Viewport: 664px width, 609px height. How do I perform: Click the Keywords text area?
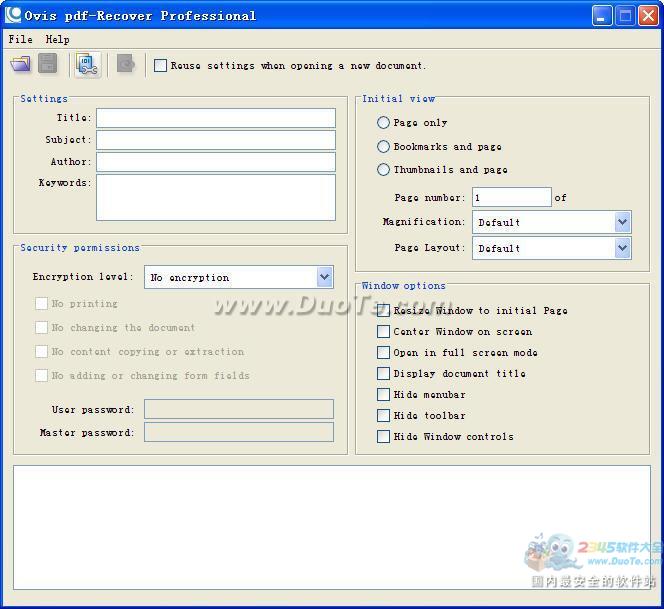[216, 198]
